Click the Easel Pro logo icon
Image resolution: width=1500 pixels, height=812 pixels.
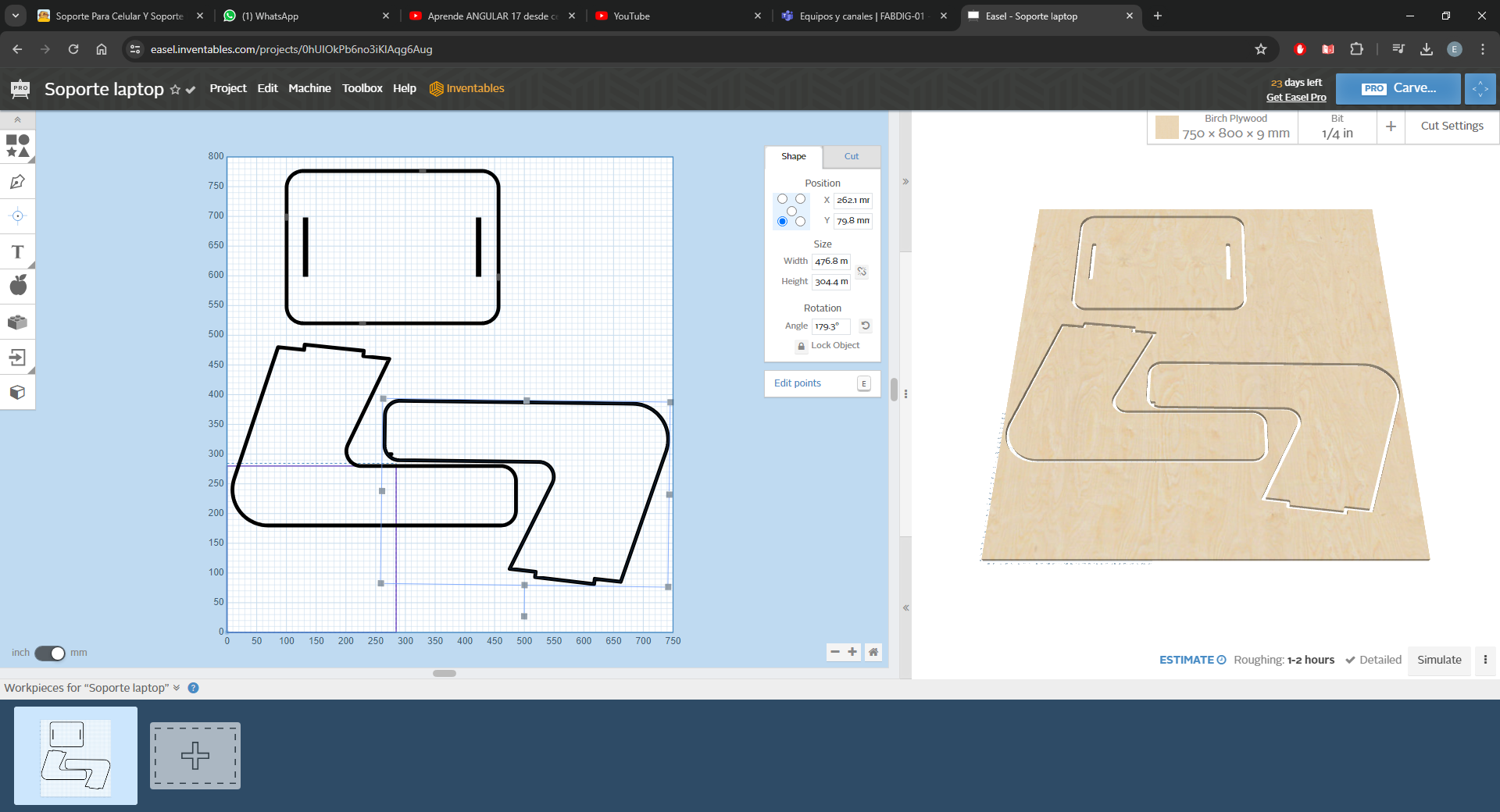(x=20, y=88)
